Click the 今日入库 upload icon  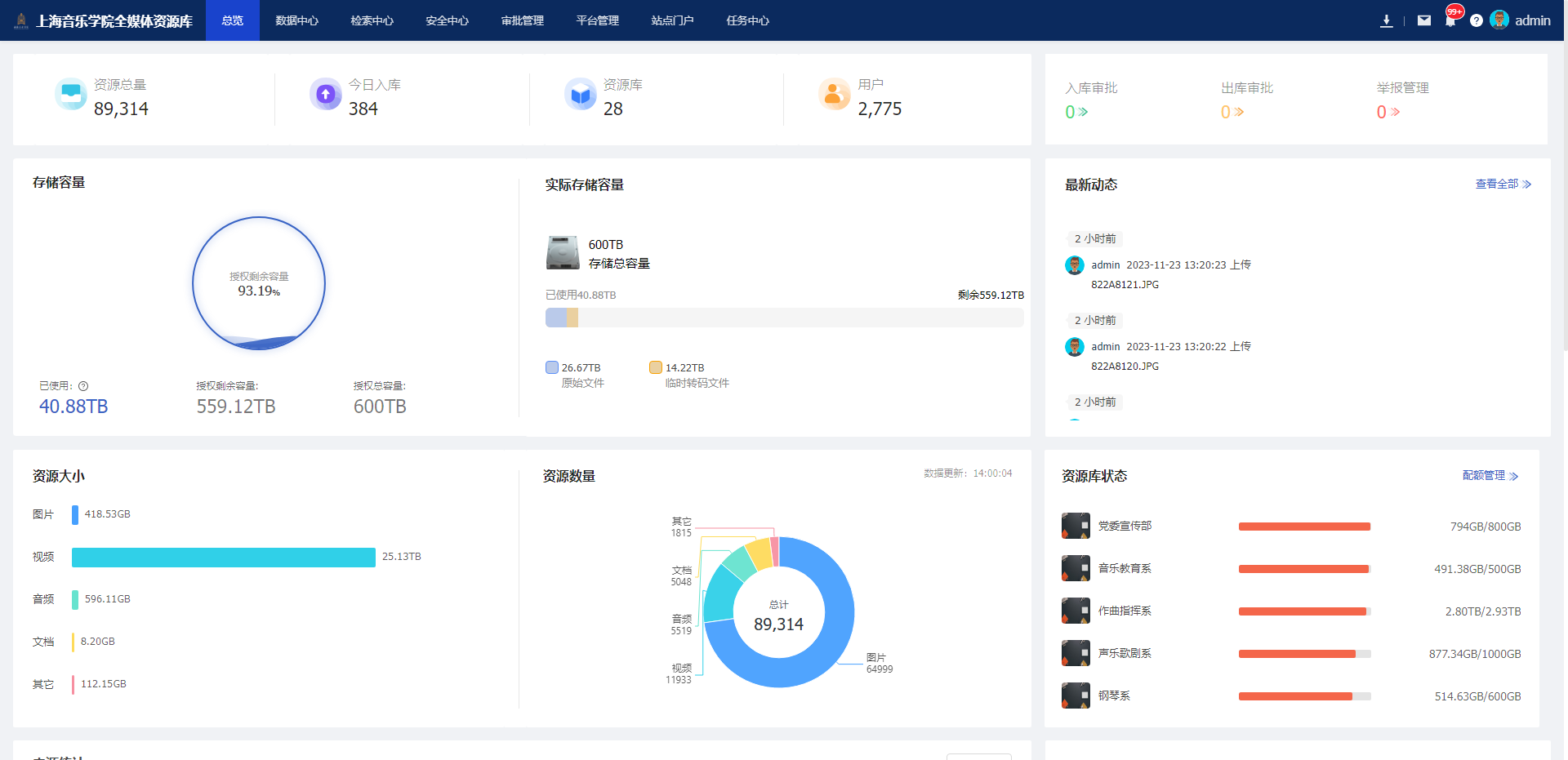click(x=325, y=95)
